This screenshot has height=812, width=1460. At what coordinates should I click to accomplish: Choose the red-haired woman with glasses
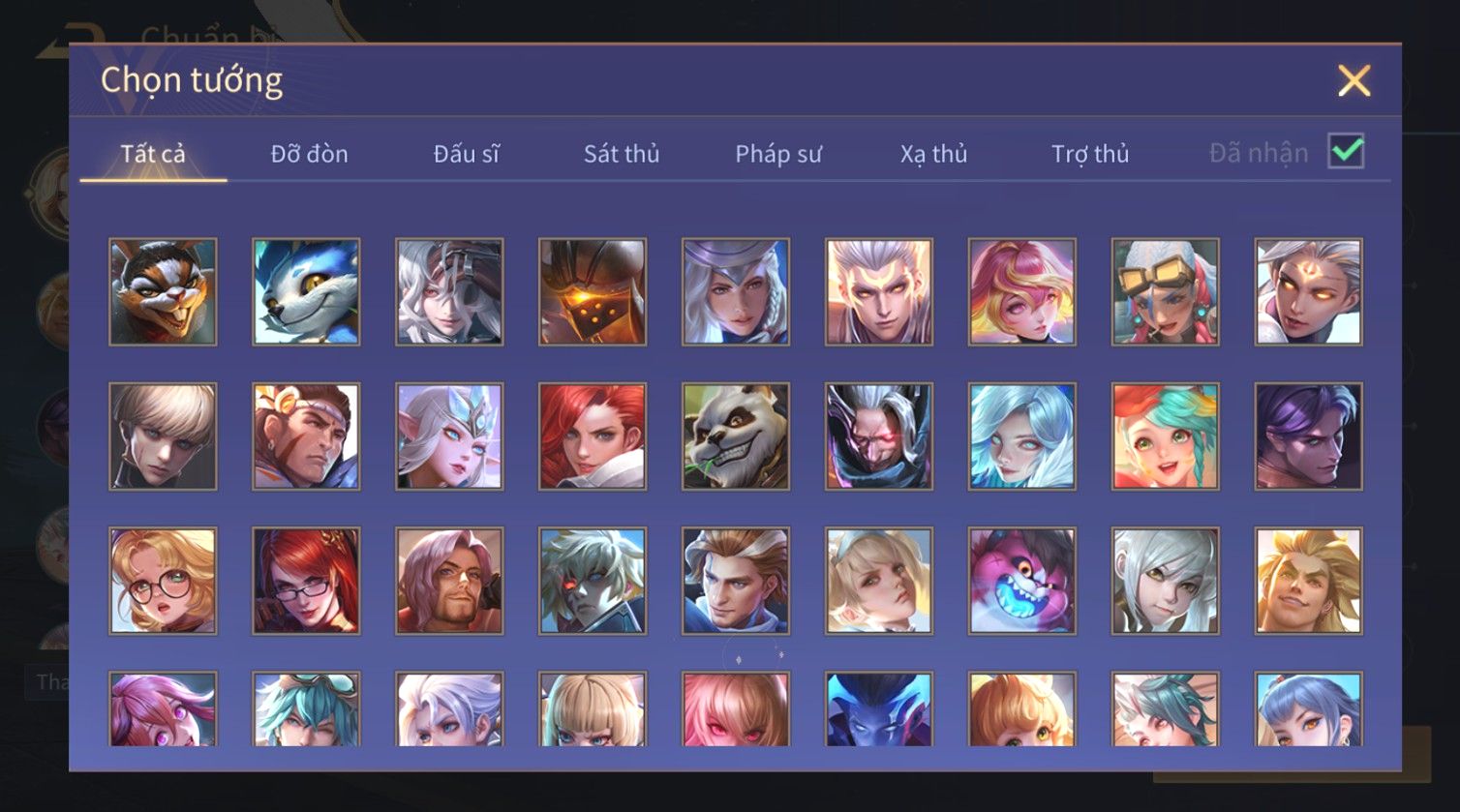[306, 581]
